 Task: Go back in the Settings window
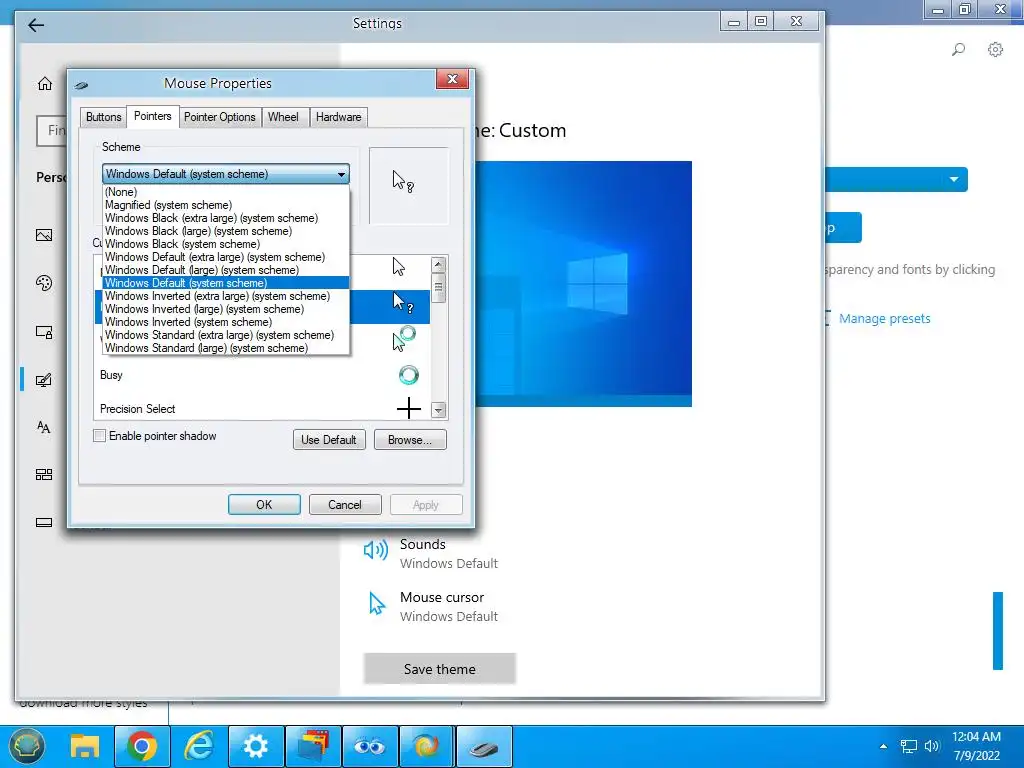(36, 25)
